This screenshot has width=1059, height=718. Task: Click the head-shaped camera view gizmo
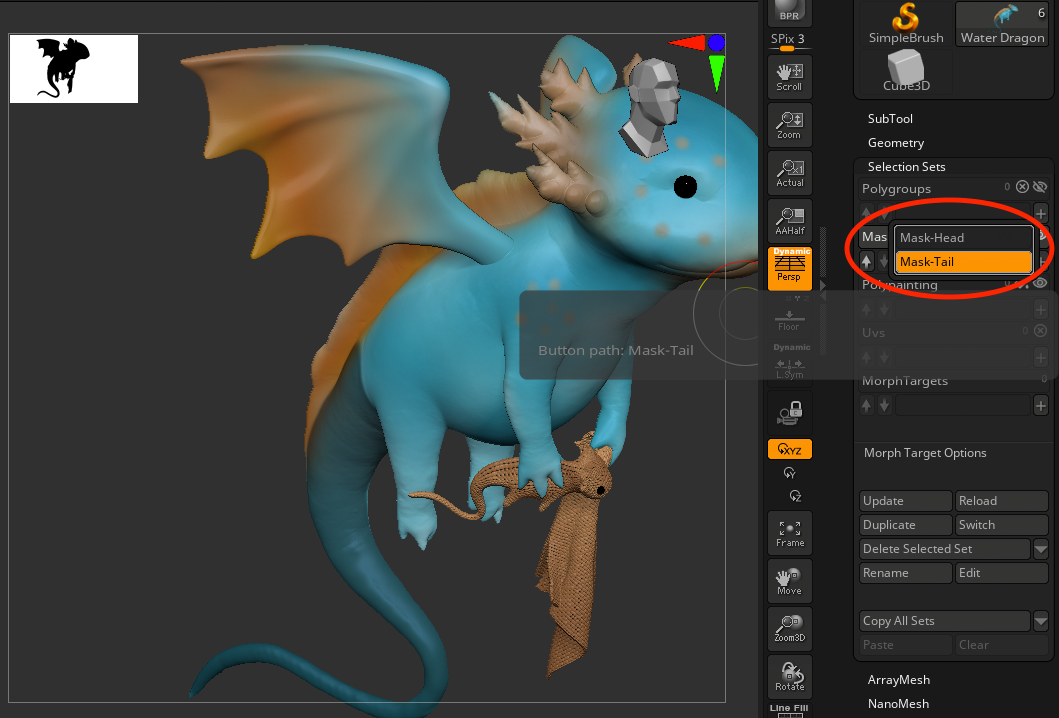(650, 106)
